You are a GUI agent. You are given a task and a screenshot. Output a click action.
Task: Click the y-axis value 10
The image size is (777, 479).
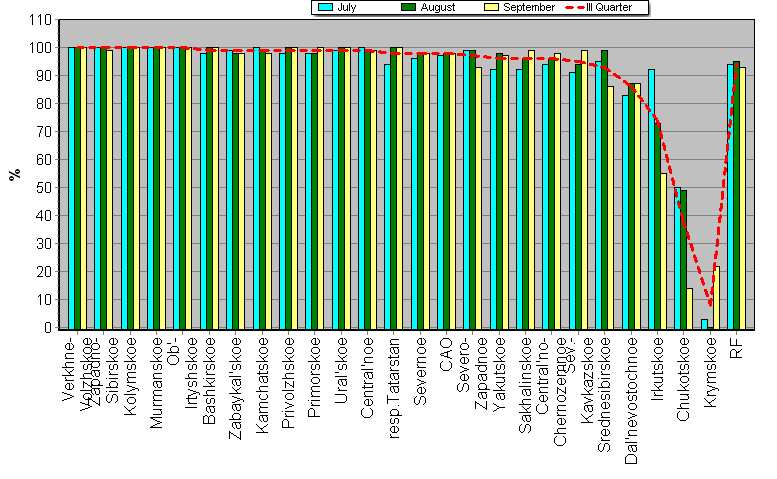(44, 300)
